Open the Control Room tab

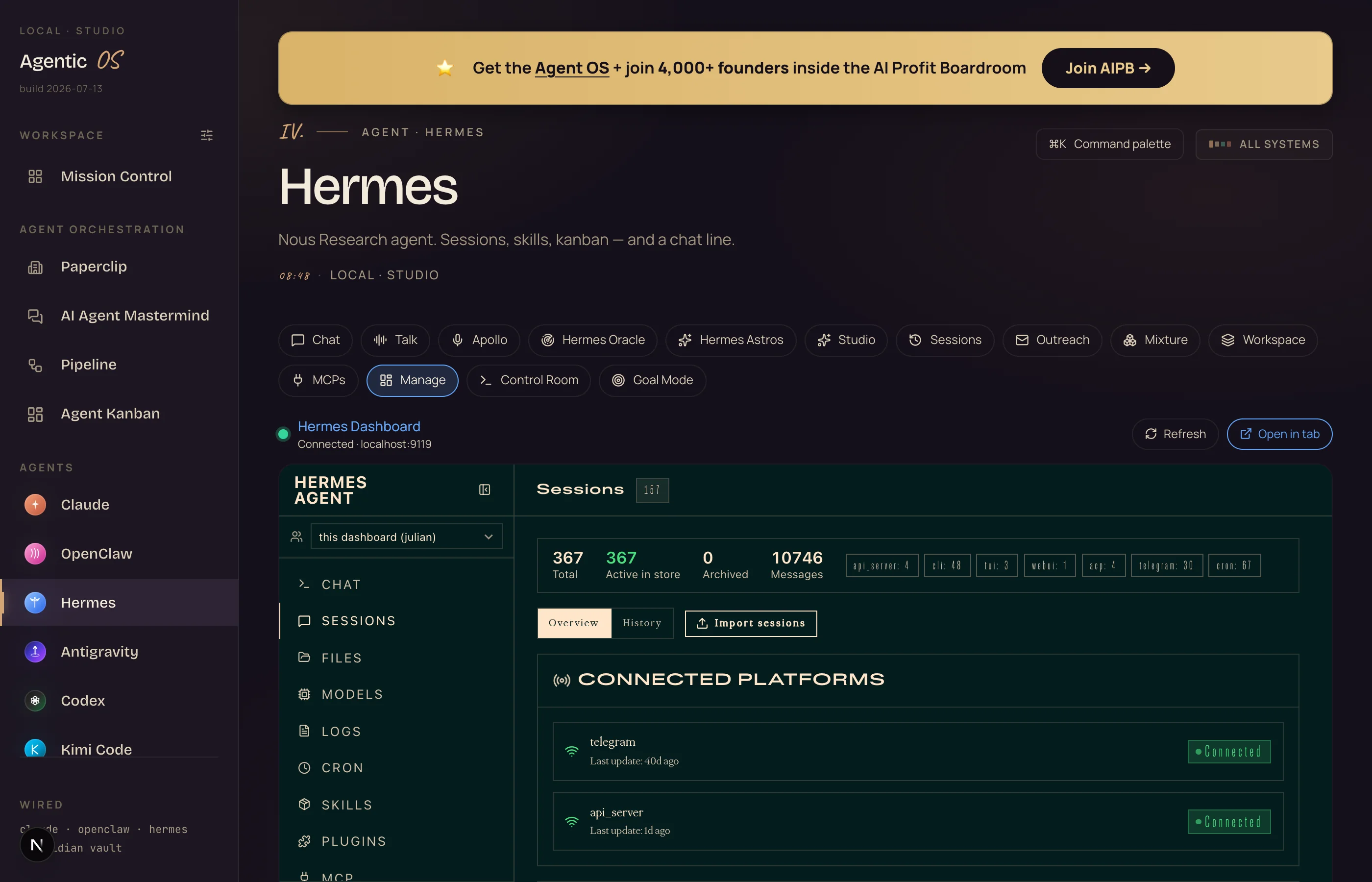(529, 380)
